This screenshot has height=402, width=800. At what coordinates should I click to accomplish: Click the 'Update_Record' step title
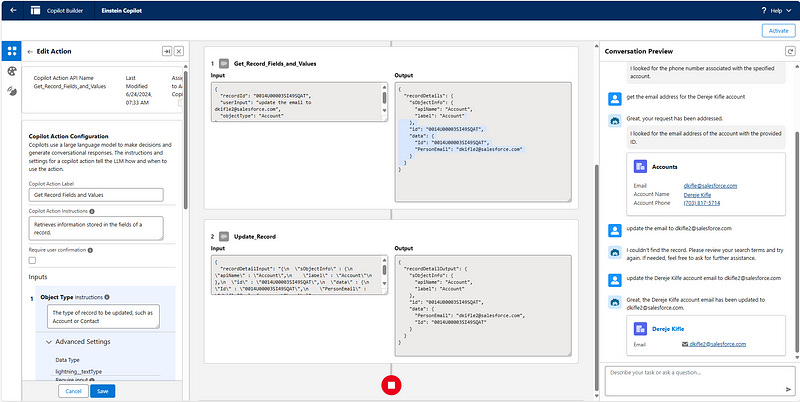point(255,237)
